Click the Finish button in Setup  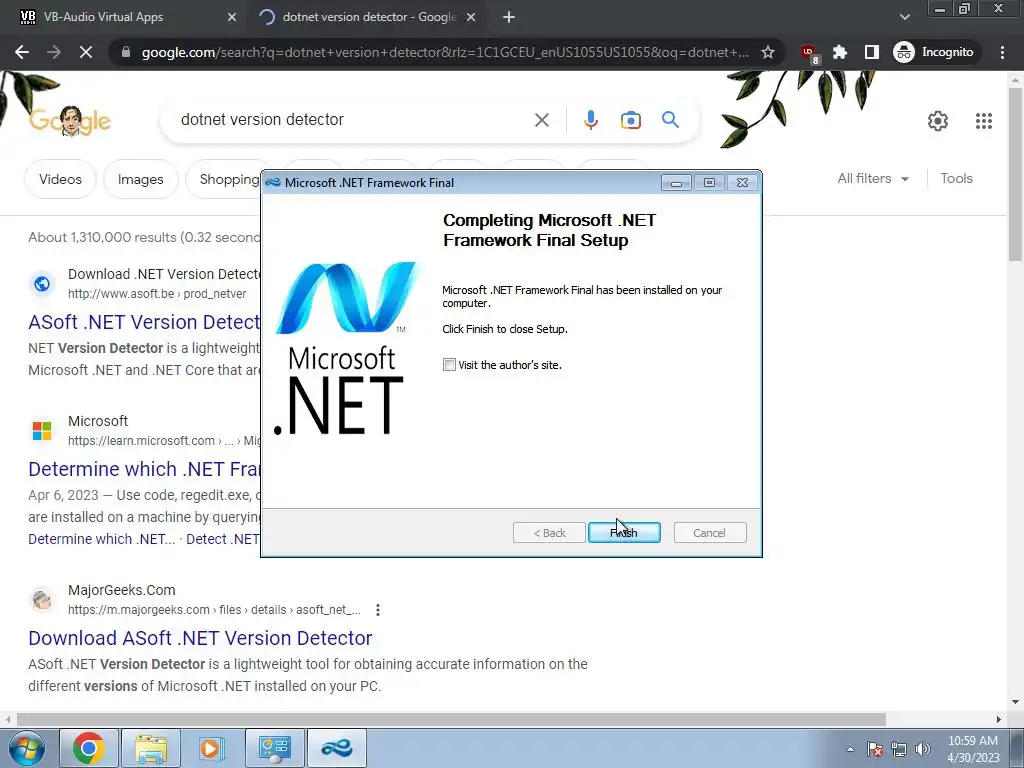tap(624, 533)
